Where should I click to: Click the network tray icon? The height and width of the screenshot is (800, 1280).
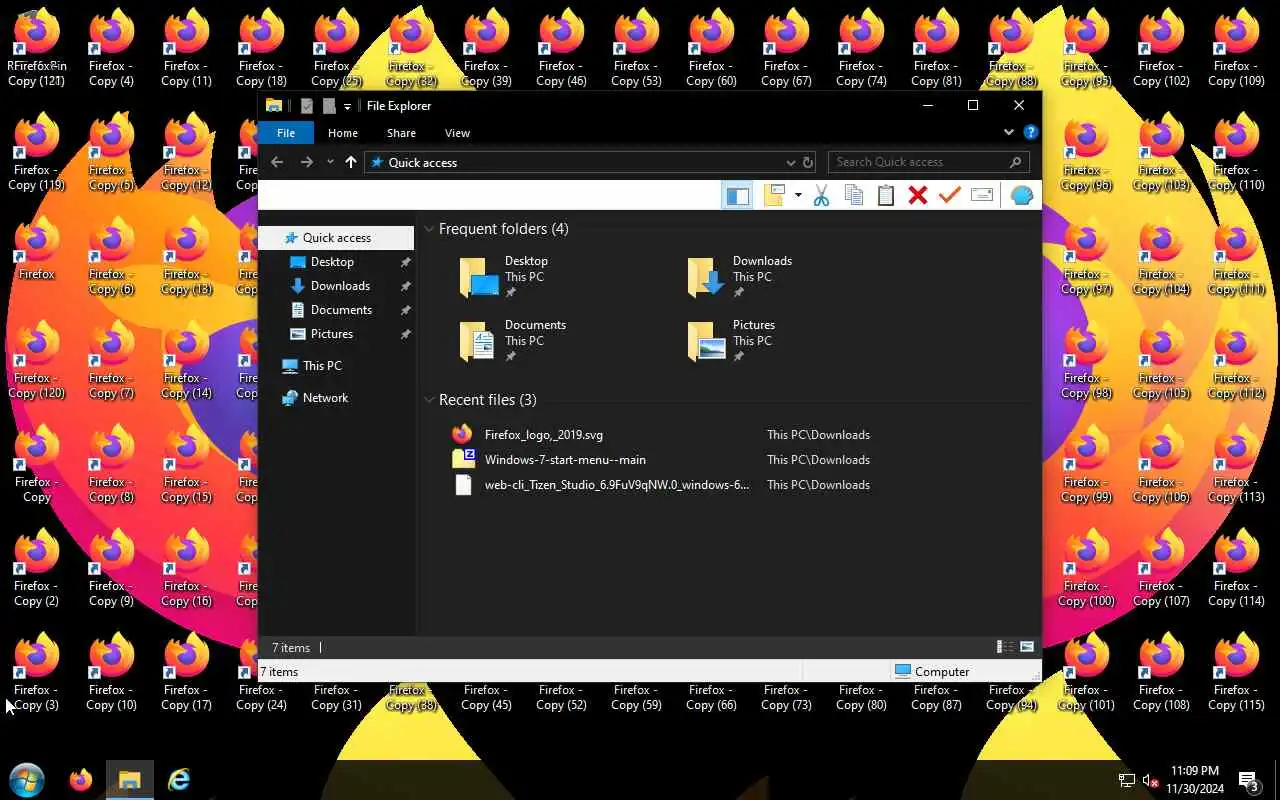pos(1127,780)
